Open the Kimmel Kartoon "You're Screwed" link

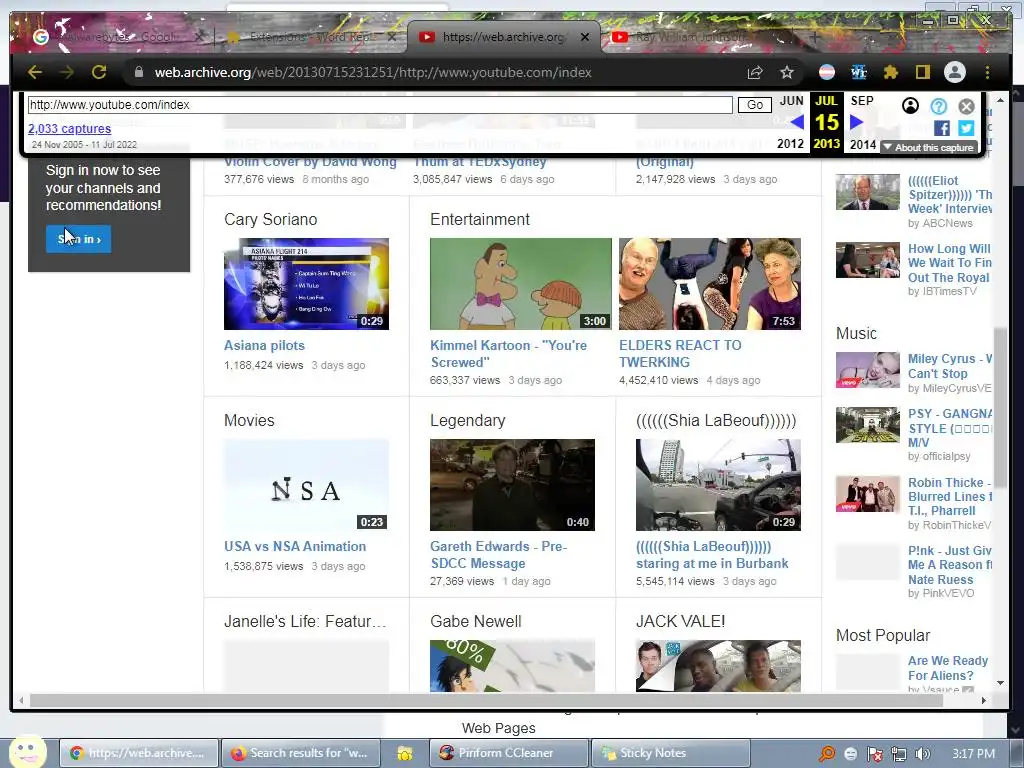coord(509,353)
